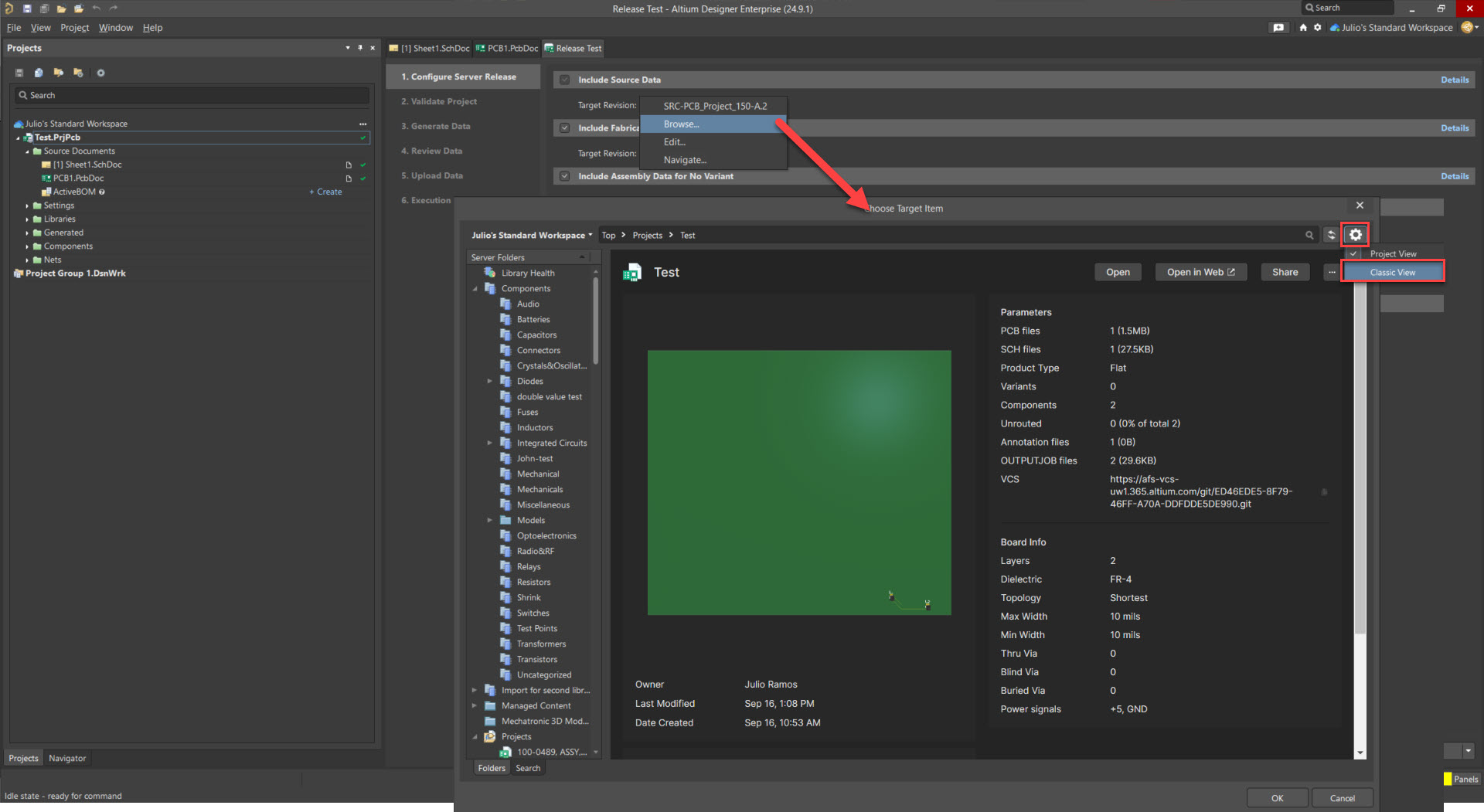Toggle the Include Source Data checkbox
The width and height of the screenshot is (1484, 812).
click(x=565, y=80)
